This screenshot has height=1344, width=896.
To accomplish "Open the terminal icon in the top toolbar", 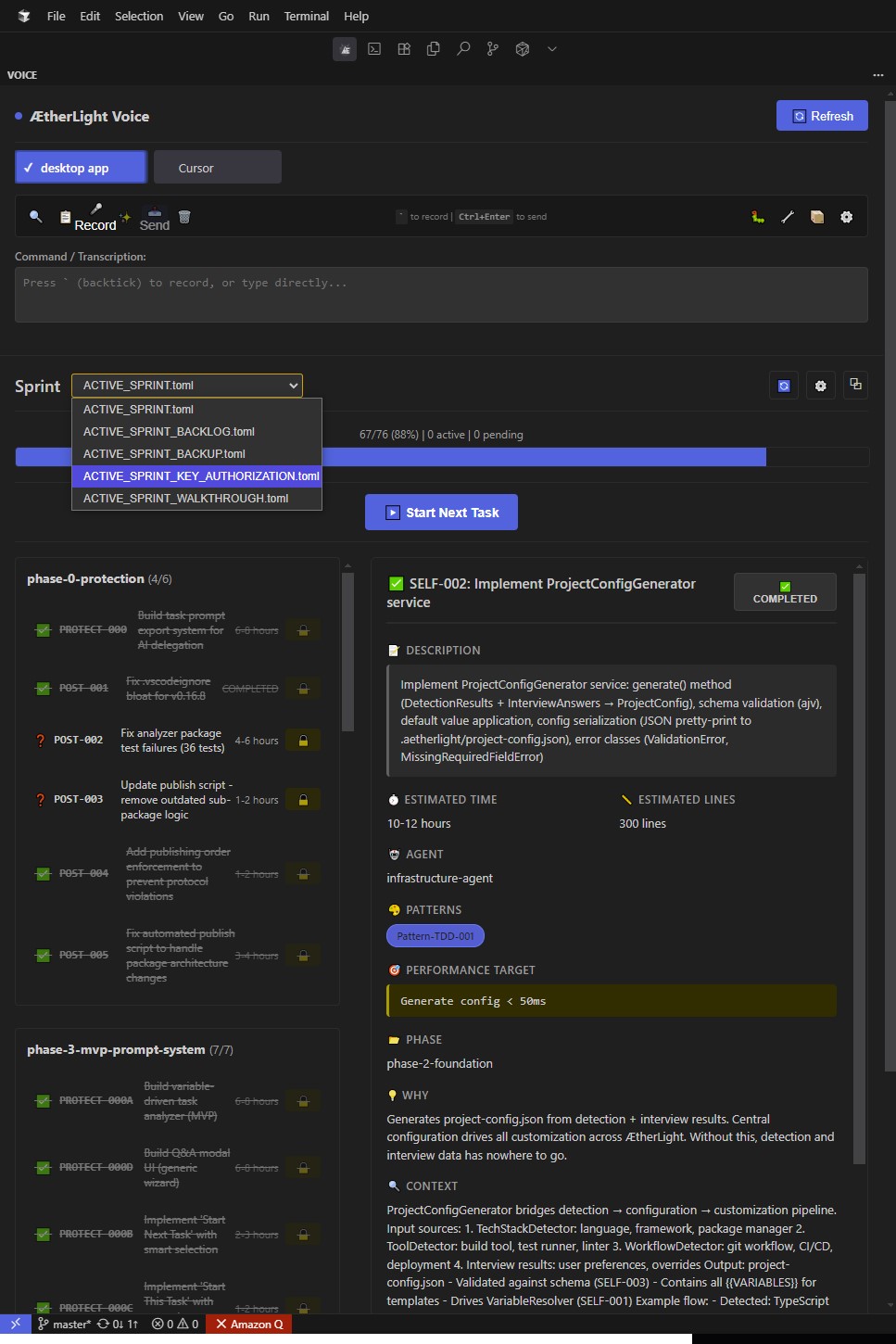I will tap(374, 48).
